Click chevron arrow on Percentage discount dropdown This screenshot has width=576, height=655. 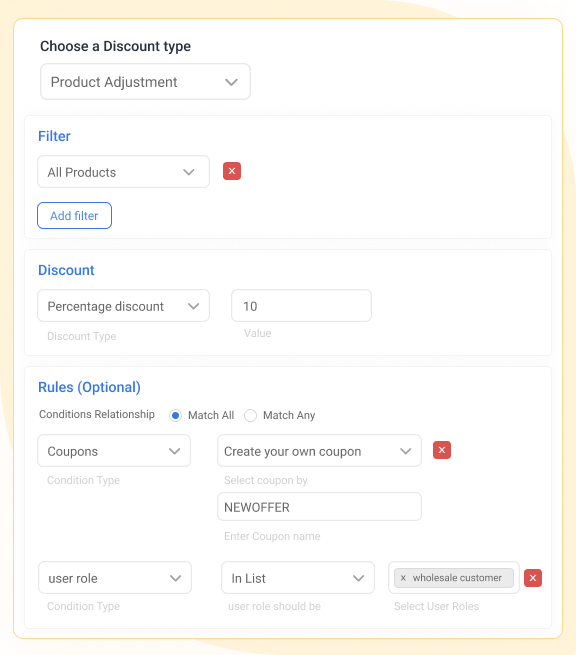tap(193, 306)
